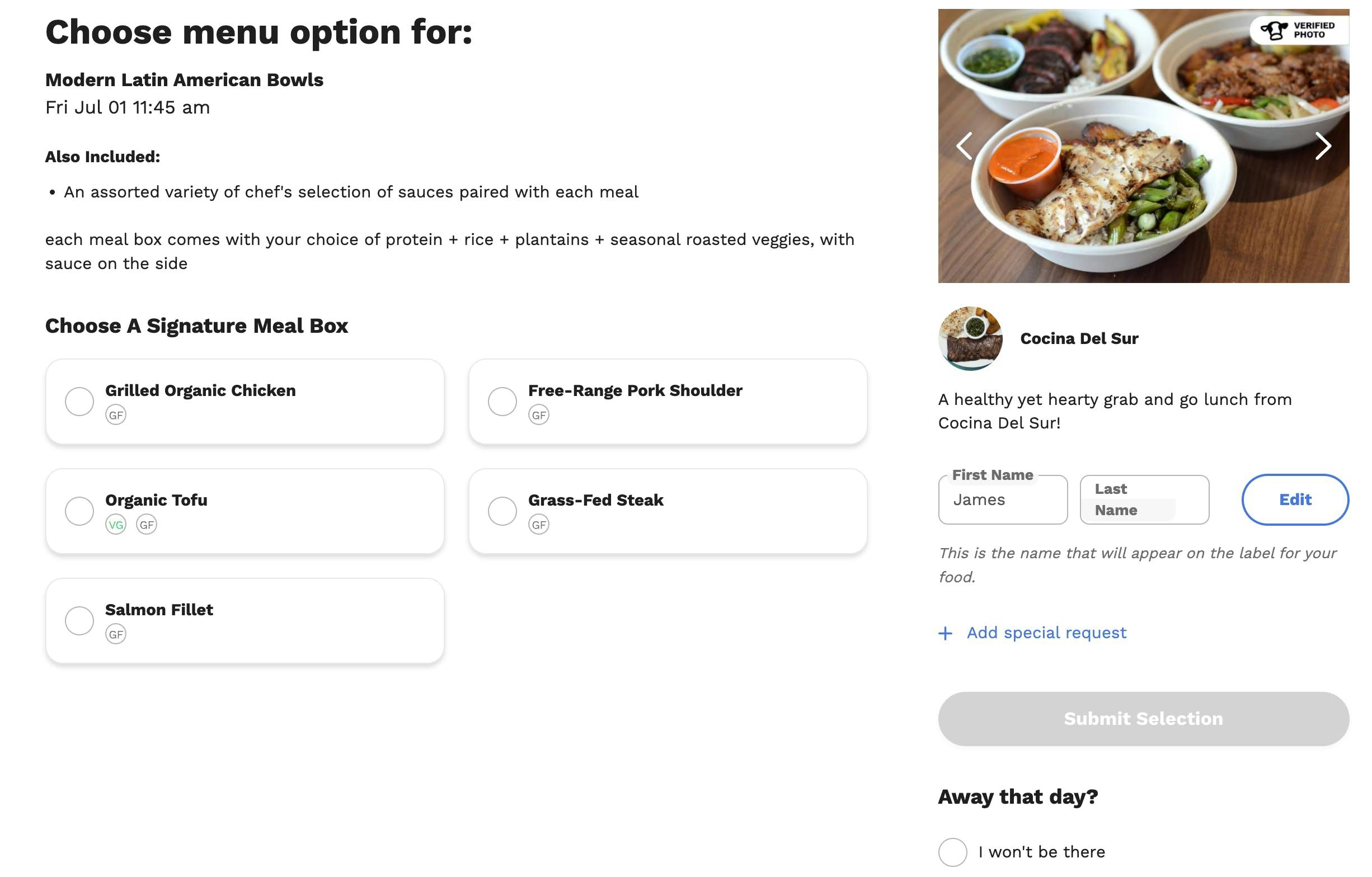
Task: Click the Cocina Del Sur avatar thumbnail
Action: (970, 338)
